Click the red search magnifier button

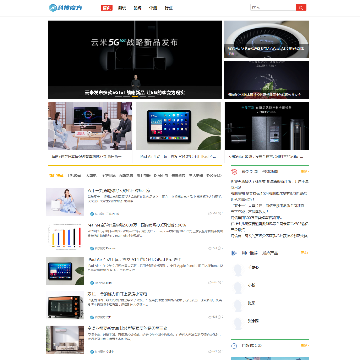tap(301, 7)
